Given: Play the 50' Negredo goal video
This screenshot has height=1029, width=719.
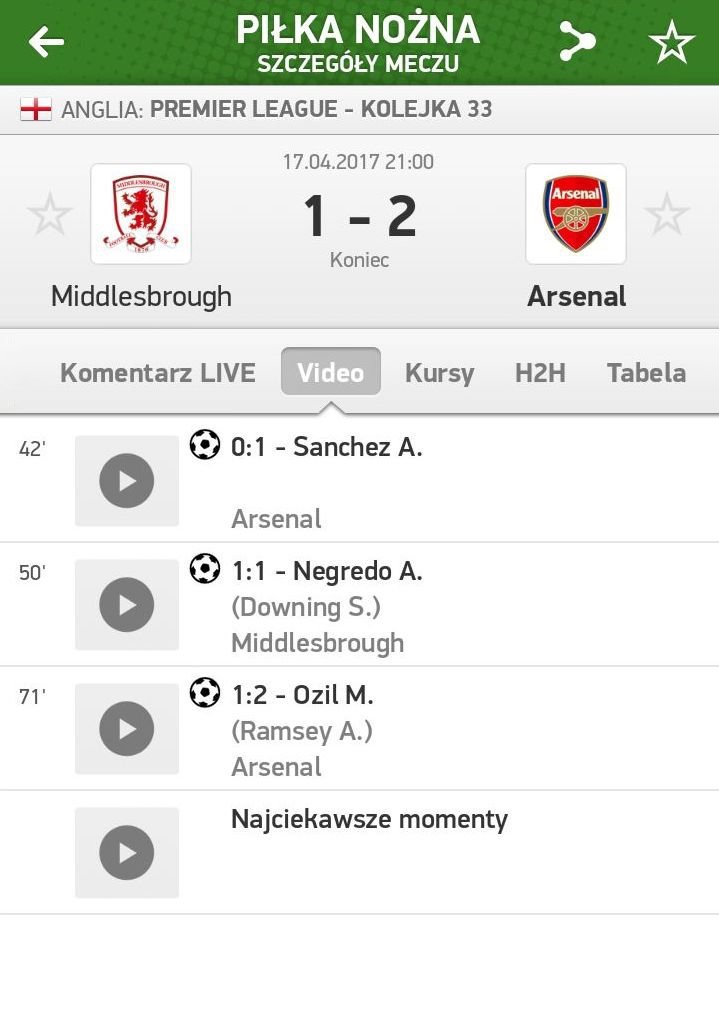Looking at the screenshot, I should 127,605.
